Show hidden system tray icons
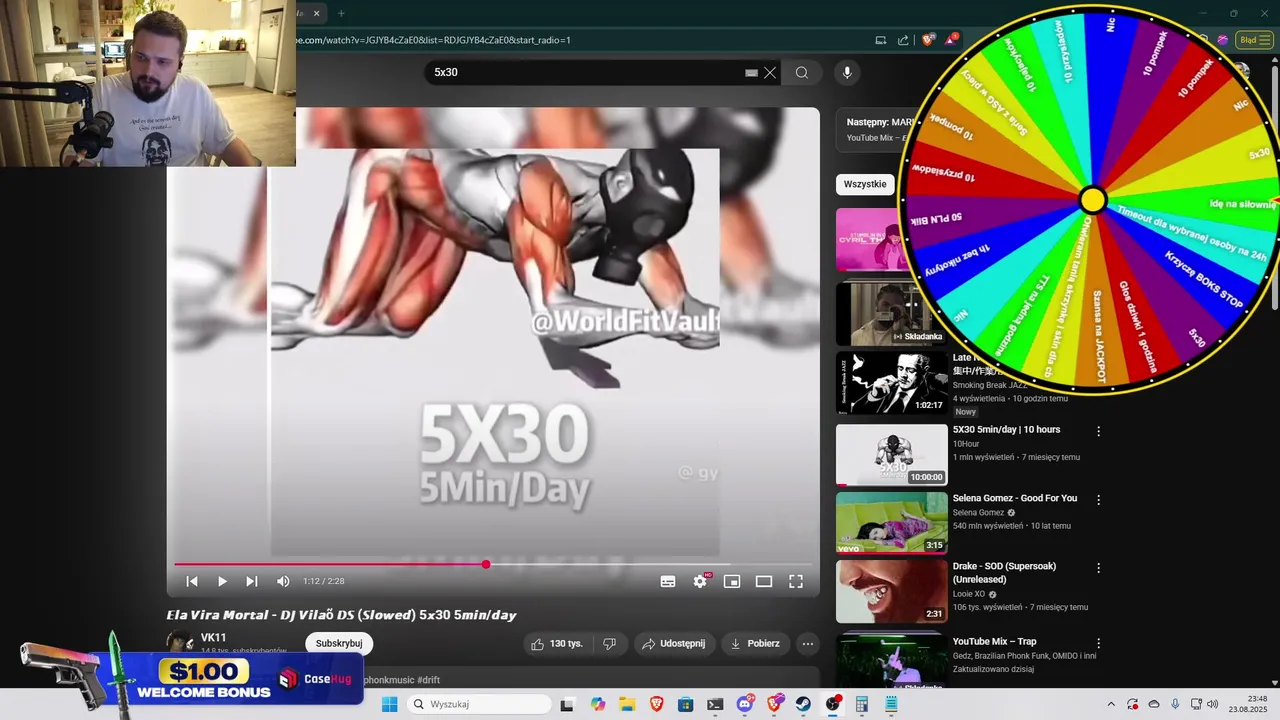 click(x=1111, y=704)
